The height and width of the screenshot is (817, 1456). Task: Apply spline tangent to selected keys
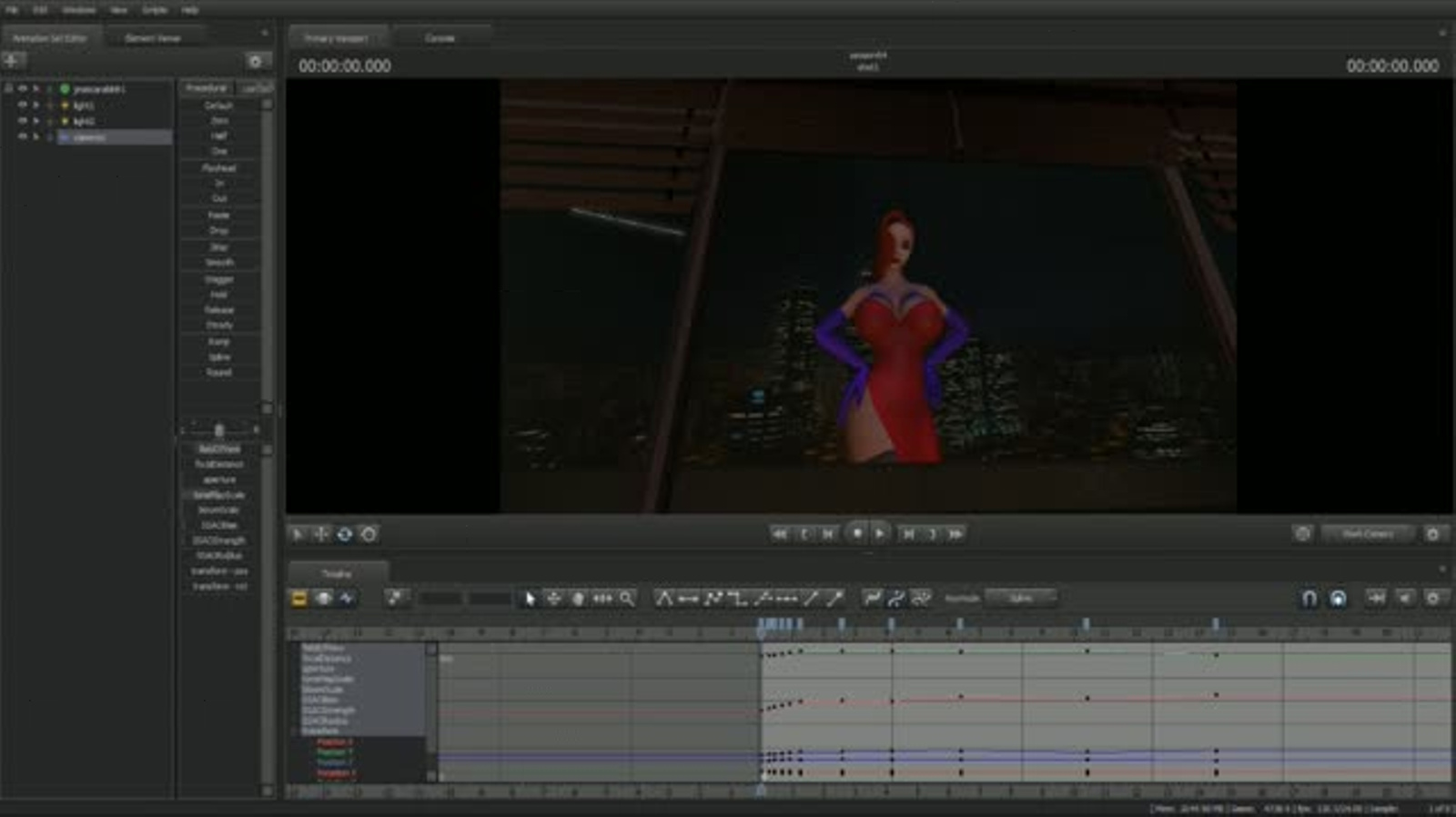tap(664, 598)
